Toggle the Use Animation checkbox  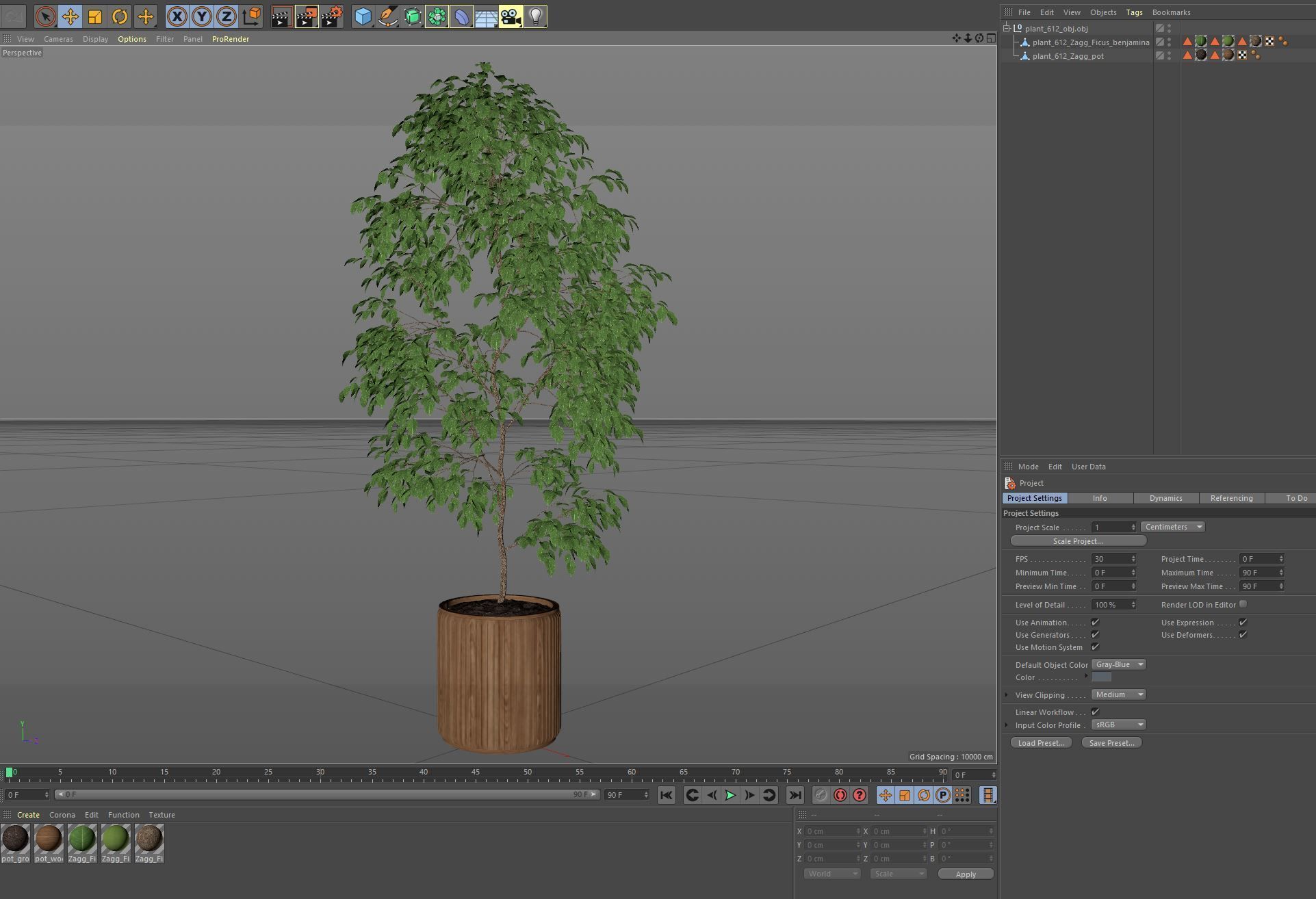pyautogui.click(x=1095, y=623)
